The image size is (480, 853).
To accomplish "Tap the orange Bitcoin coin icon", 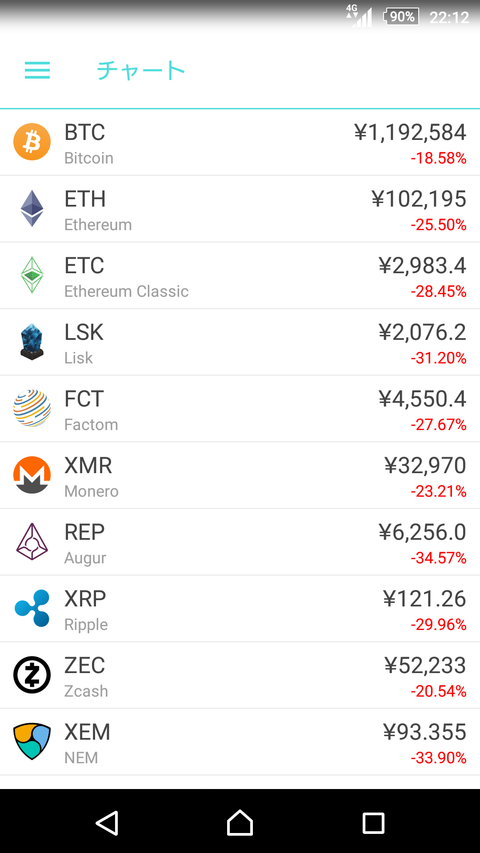I will (32, 142).
